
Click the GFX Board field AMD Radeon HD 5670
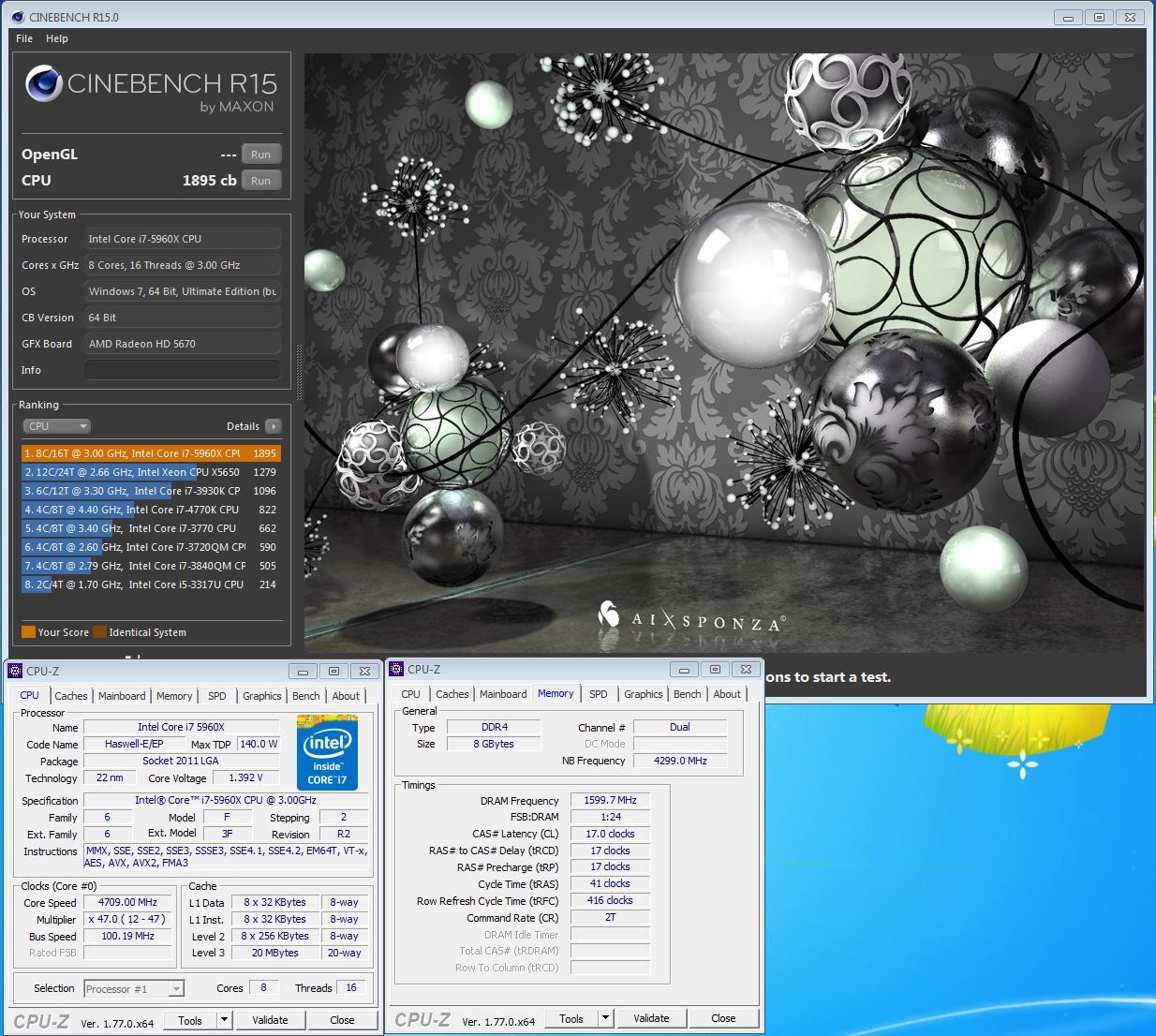(183, 344)
